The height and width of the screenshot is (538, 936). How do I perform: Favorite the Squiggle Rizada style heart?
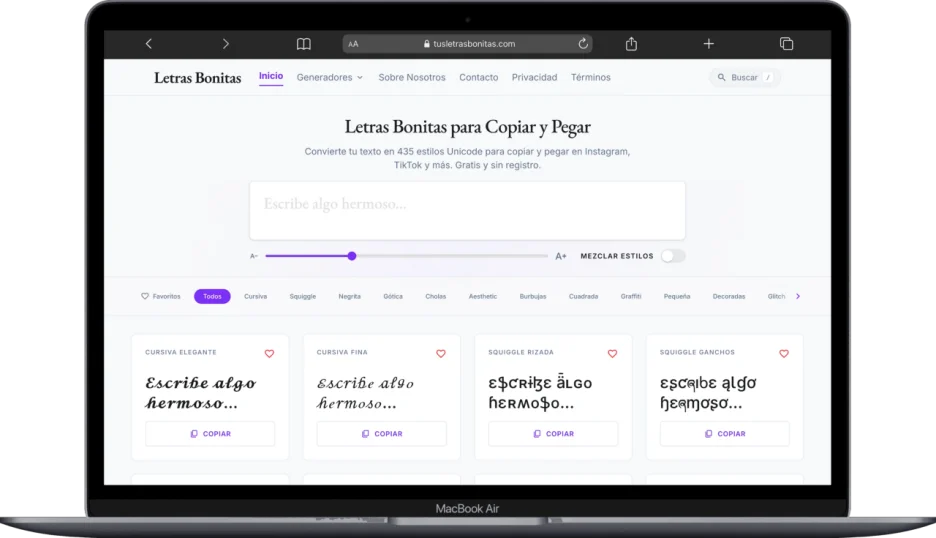(x=612, y=353)
